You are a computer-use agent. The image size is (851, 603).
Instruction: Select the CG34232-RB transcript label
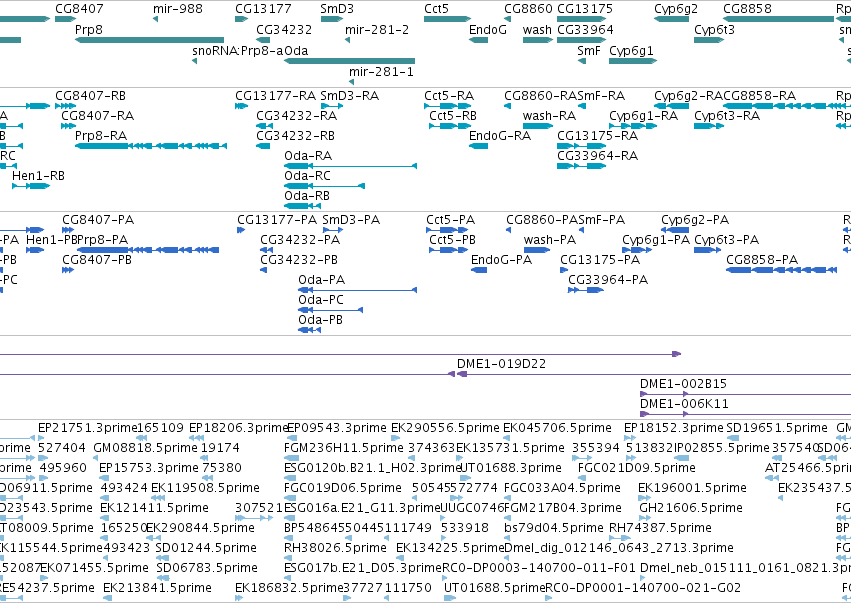pos(295,135)
